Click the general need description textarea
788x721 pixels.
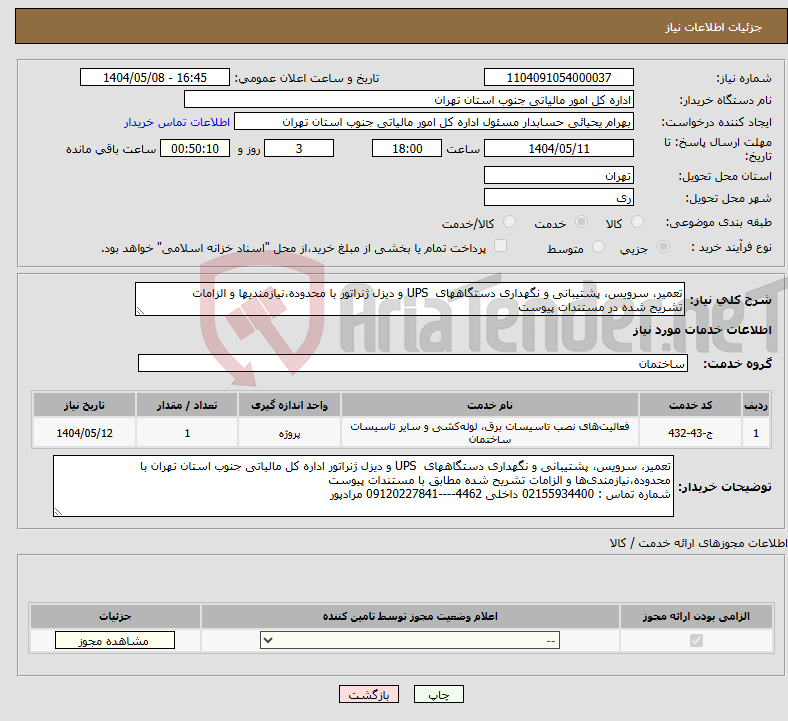point(410,299)
